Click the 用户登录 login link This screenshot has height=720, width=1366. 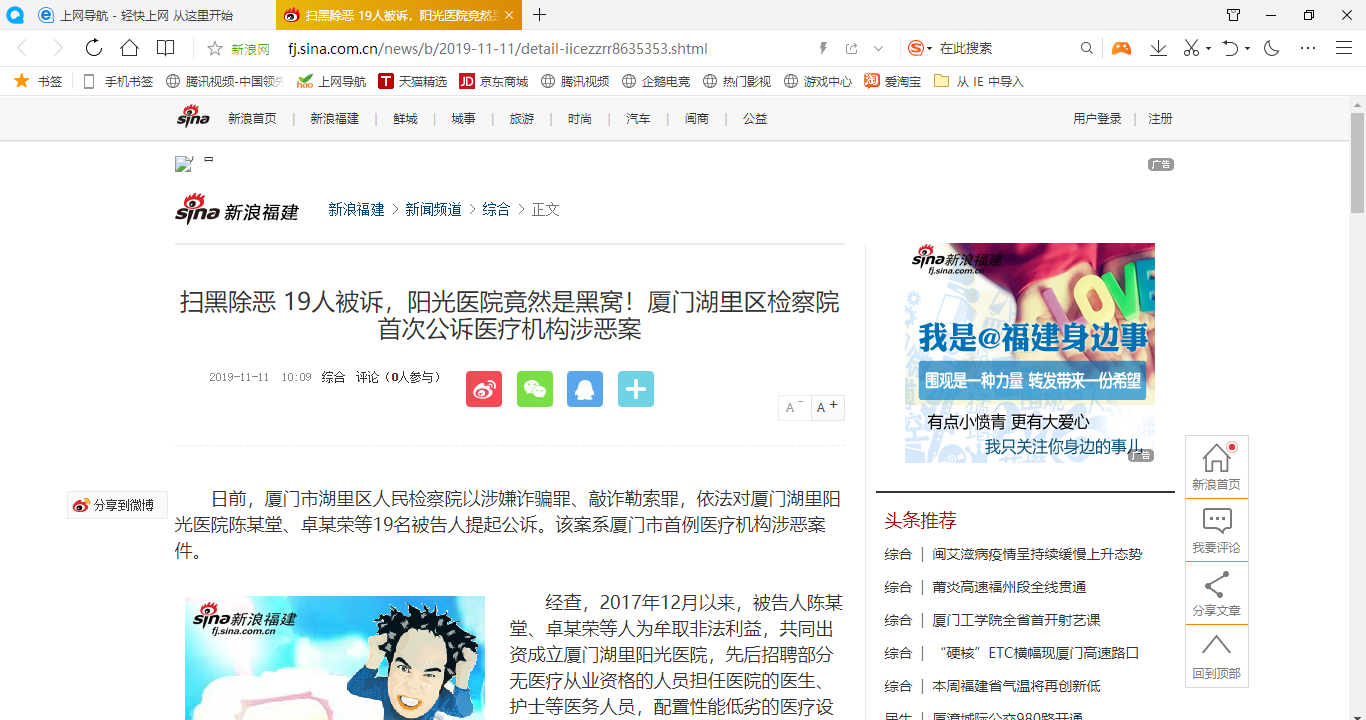(x=1097, y=119)
